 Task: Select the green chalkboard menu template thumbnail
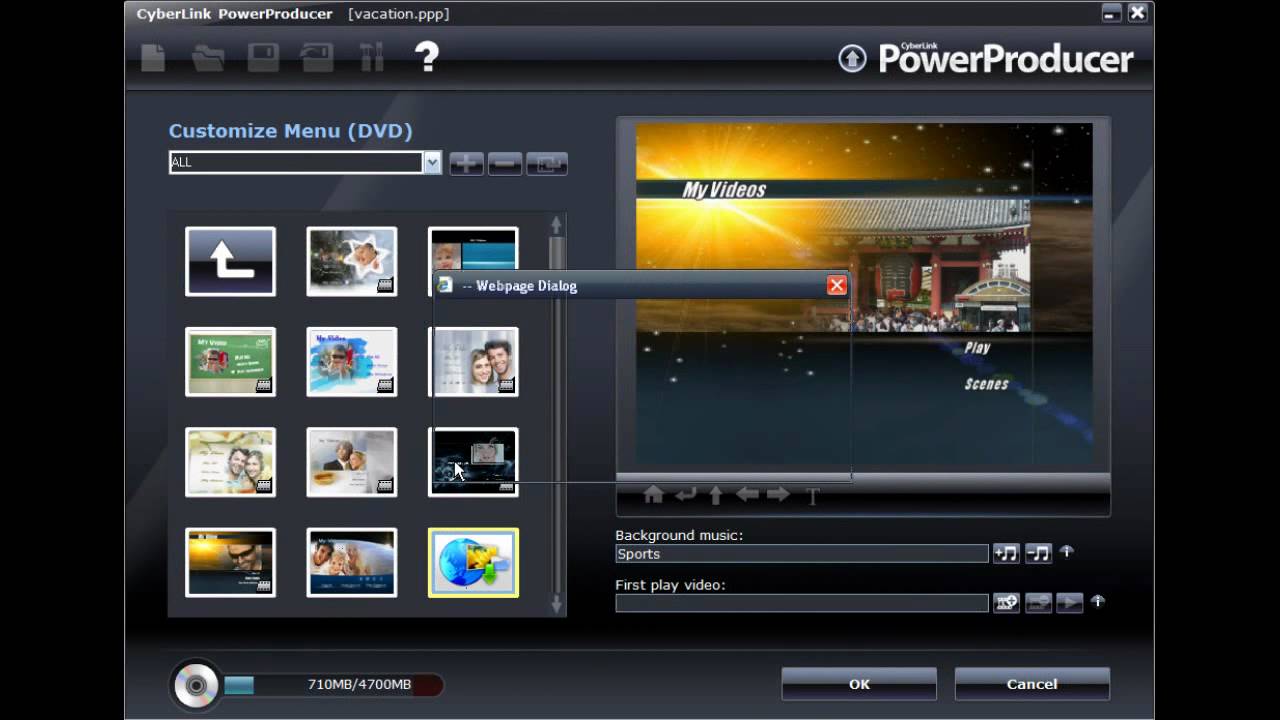point(230,362)
